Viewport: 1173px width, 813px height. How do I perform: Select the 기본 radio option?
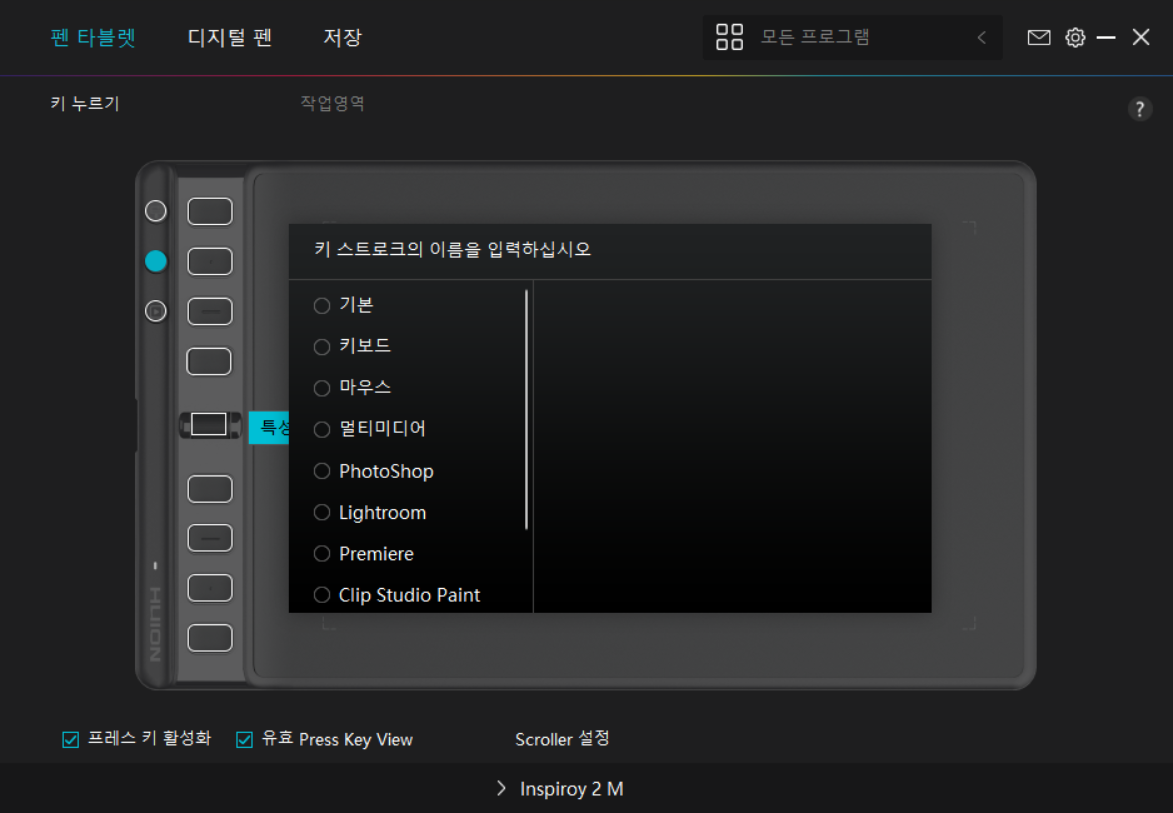[322, 305]
